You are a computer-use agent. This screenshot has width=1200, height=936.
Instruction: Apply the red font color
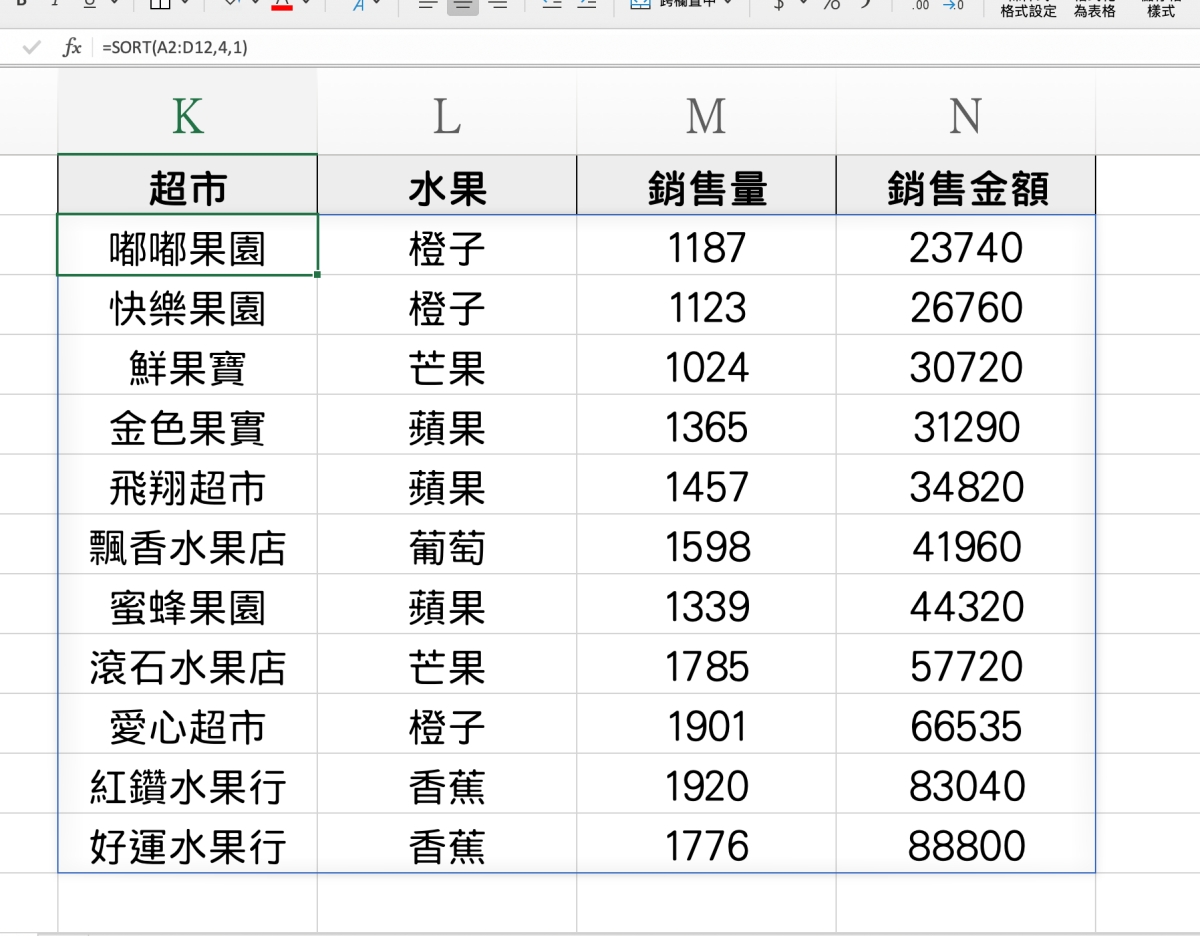282,5
